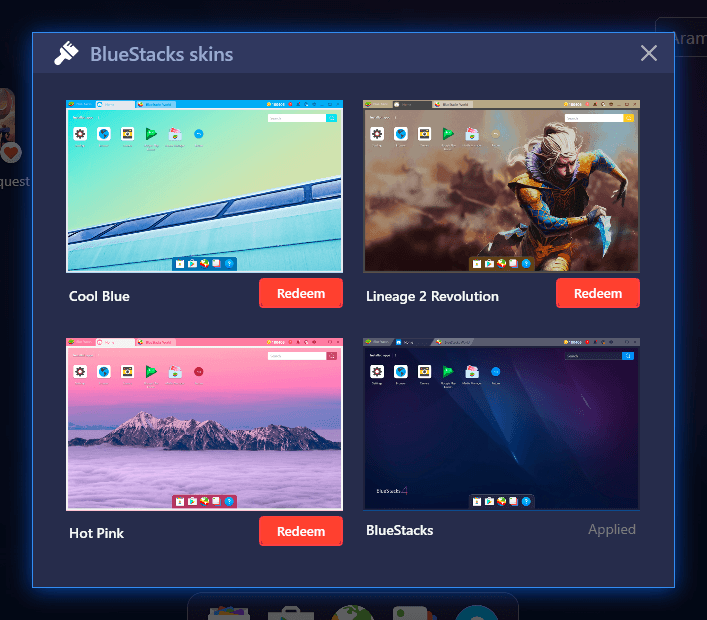This screenshot has width=707, height=620.
Task: Redeem the Lineage 2 Revolution skin
Action: click(597, 293)
